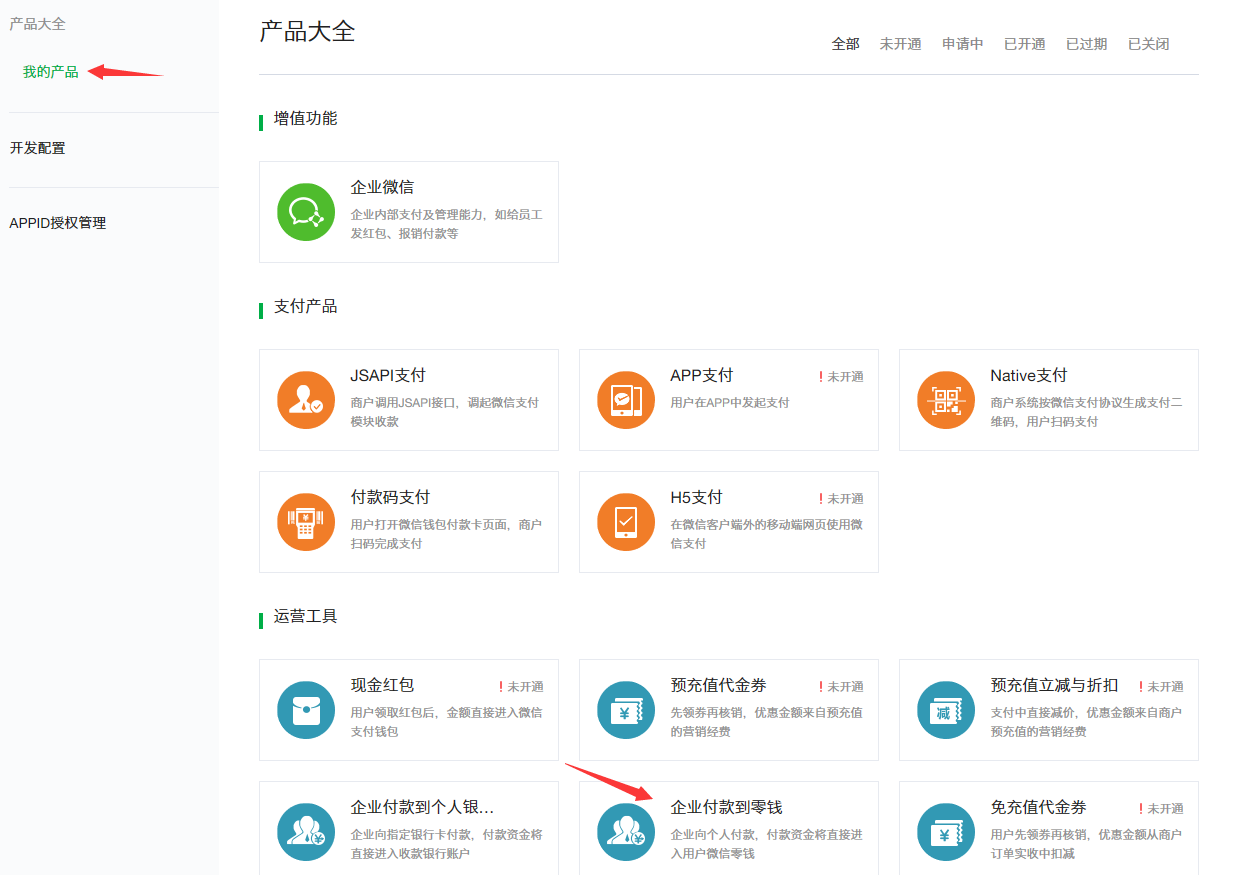Click the Native支付 QR code icon

(946, 400)
